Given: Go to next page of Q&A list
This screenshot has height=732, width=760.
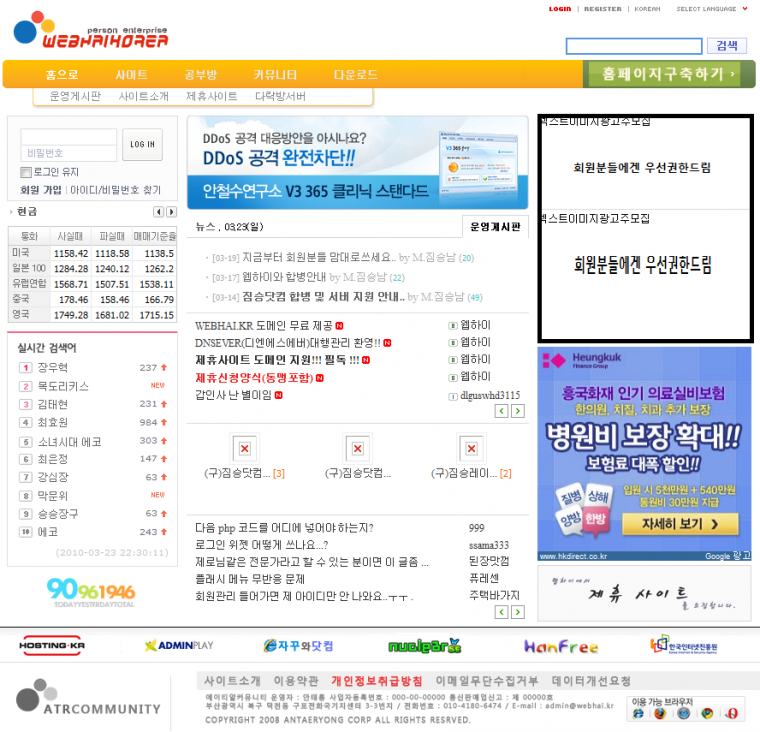Looking at the screenshot, I should pos(518,612).
